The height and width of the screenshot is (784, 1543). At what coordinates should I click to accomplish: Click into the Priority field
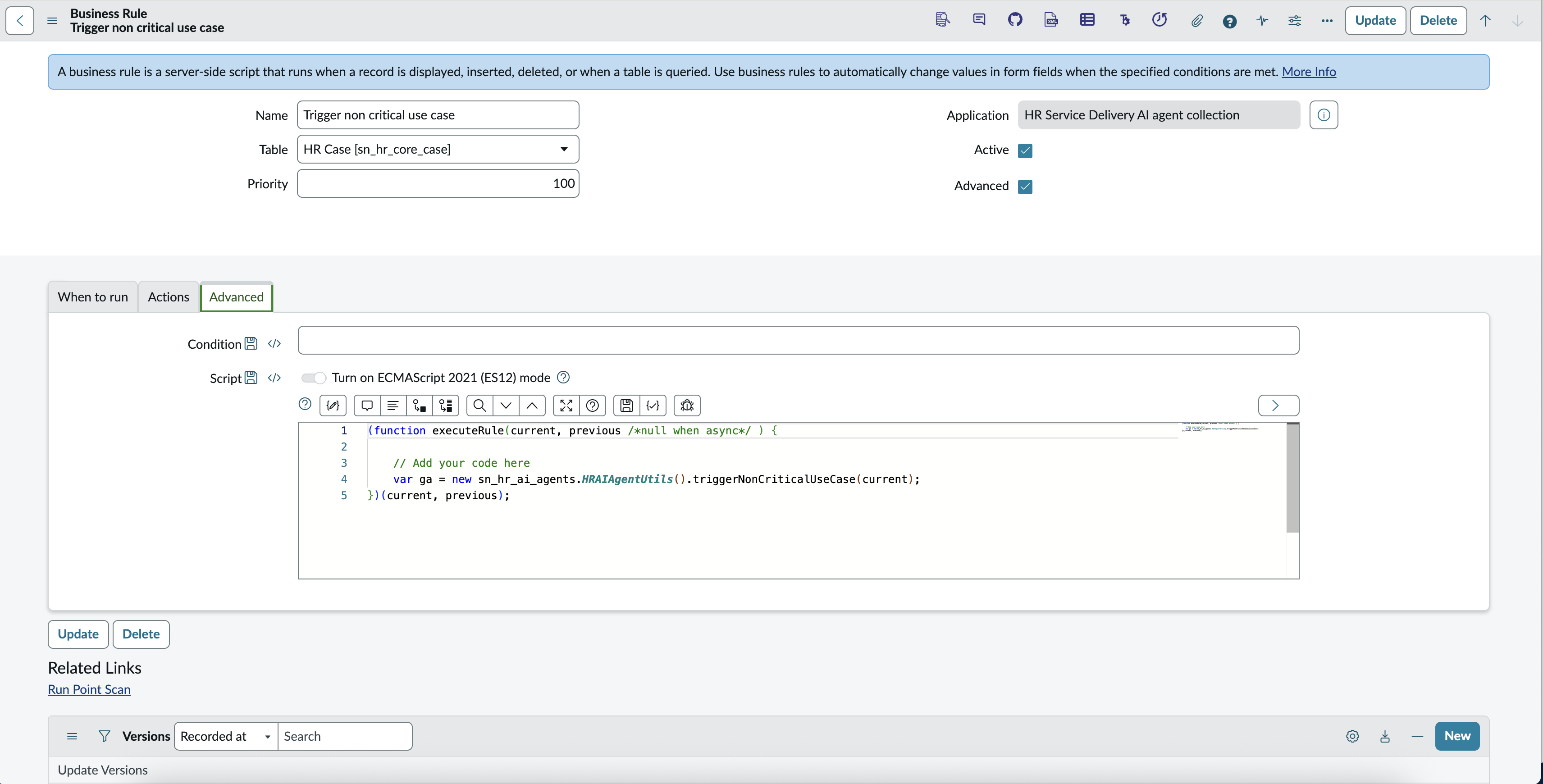pos(438,183)
